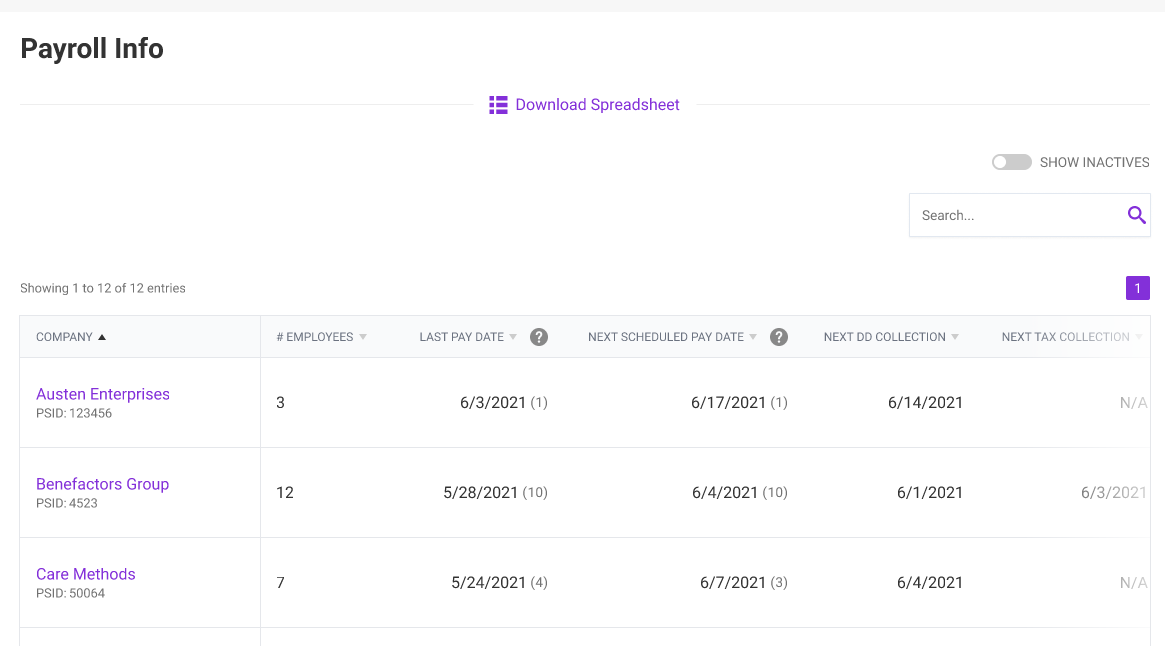Open the Next Scheduled Pay Date help icon

[779, 337]
